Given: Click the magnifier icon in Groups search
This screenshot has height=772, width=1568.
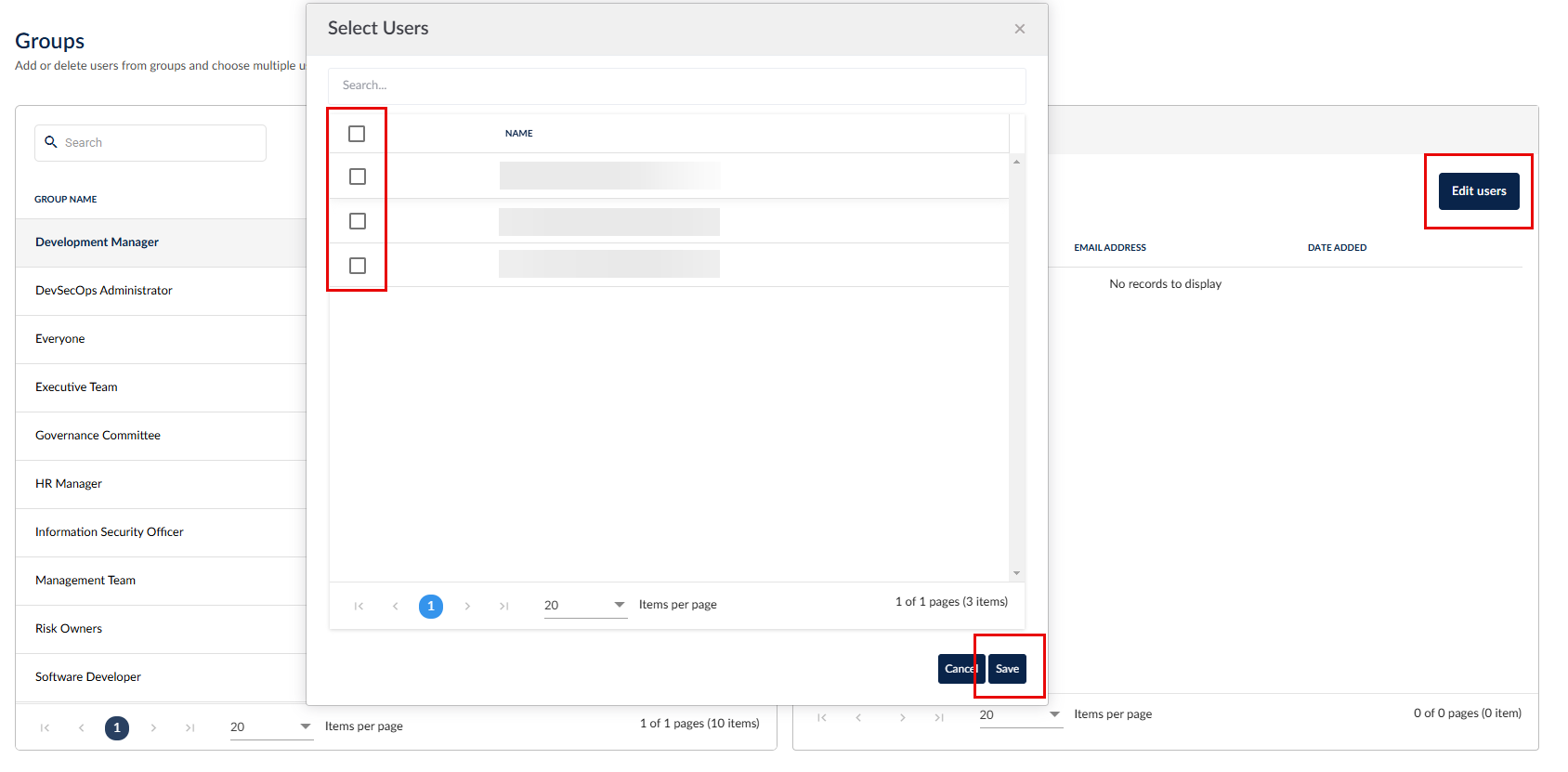Looking at the screenshot, I should 51,142.
